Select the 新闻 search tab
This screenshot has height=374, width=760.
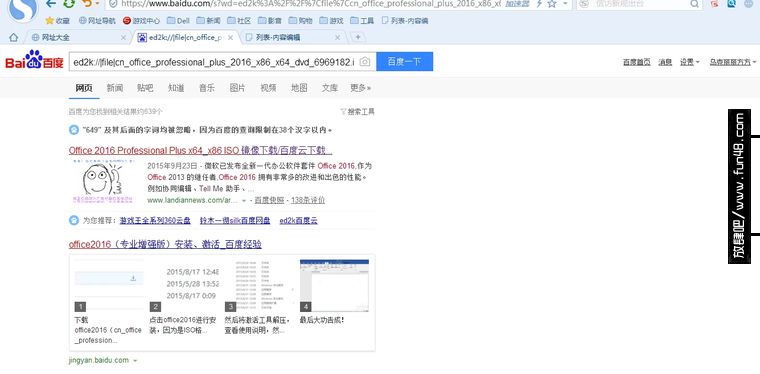pos(115,88)
